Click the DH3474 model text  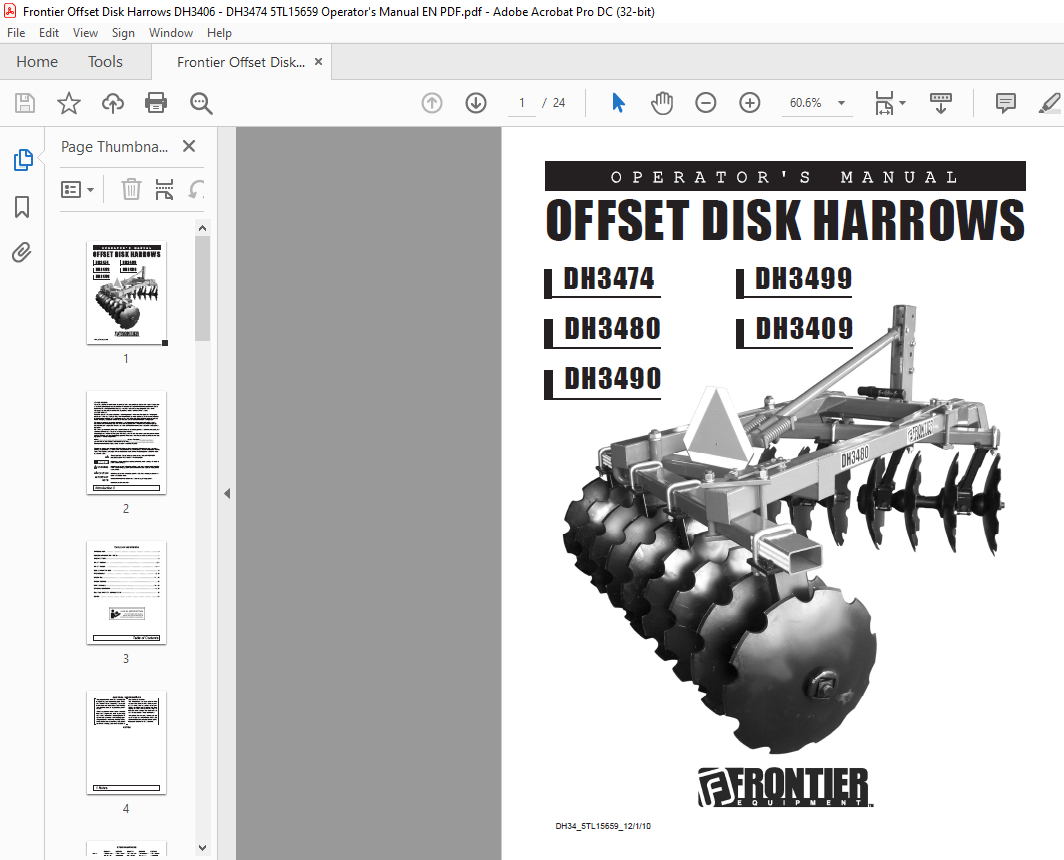(x=609, y=278)
